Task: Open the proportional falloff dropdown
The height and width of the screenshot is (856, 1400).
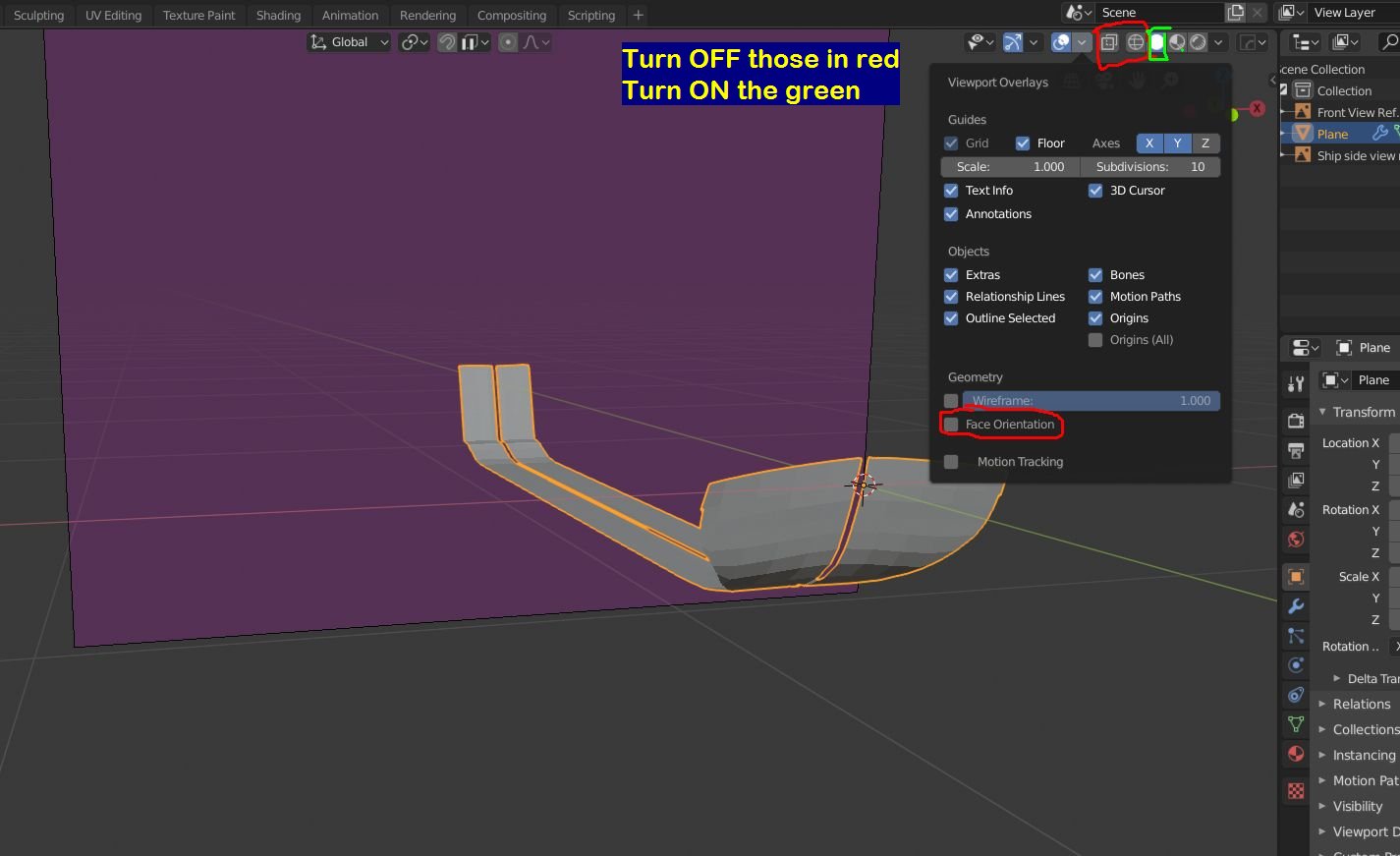Action: point(536,42)
